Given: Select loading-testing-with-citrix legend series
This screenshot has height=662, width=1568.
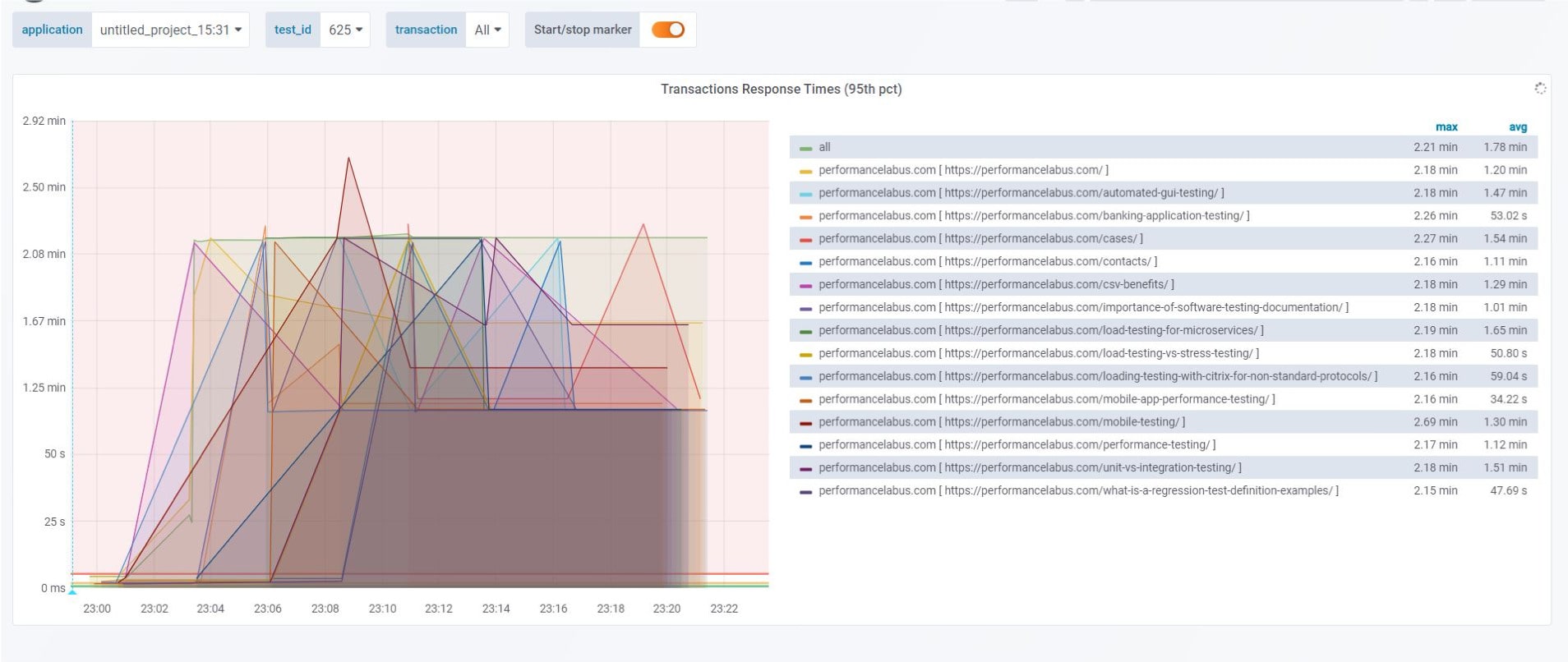Looking at the screenshot, I should pos(1098,376).
